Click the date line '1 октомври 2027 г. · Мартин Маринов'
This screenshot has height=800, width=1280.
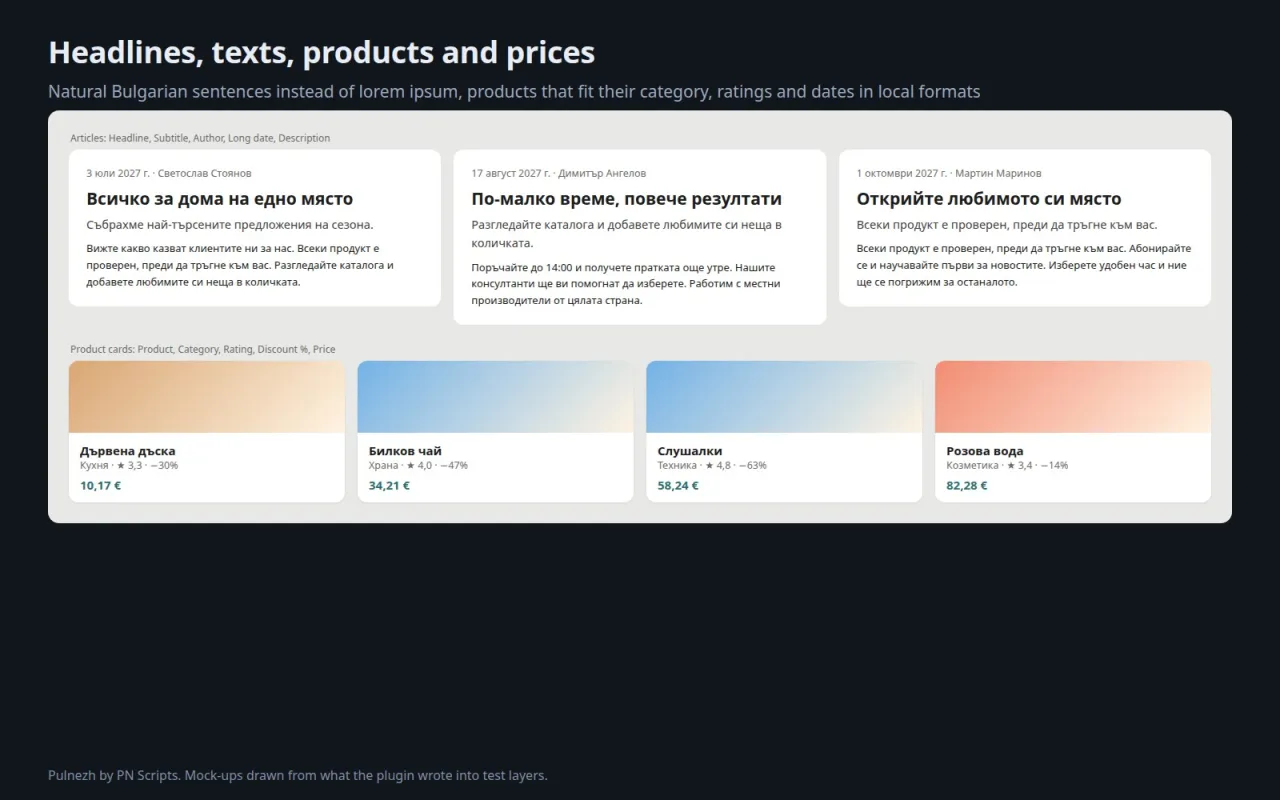pos(949,173)
